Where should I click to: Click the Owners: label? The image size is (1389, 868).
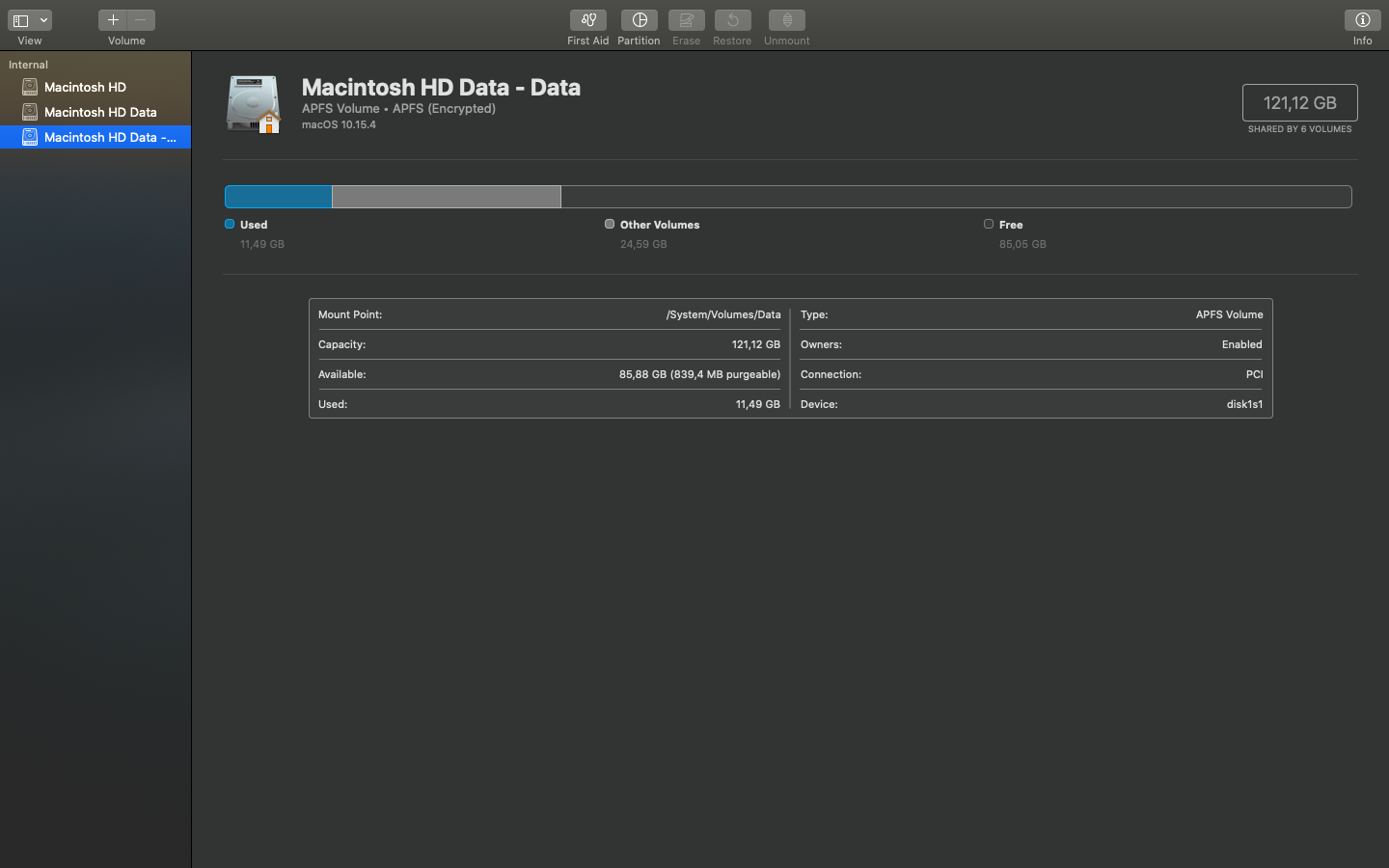(x=821, y=344)
